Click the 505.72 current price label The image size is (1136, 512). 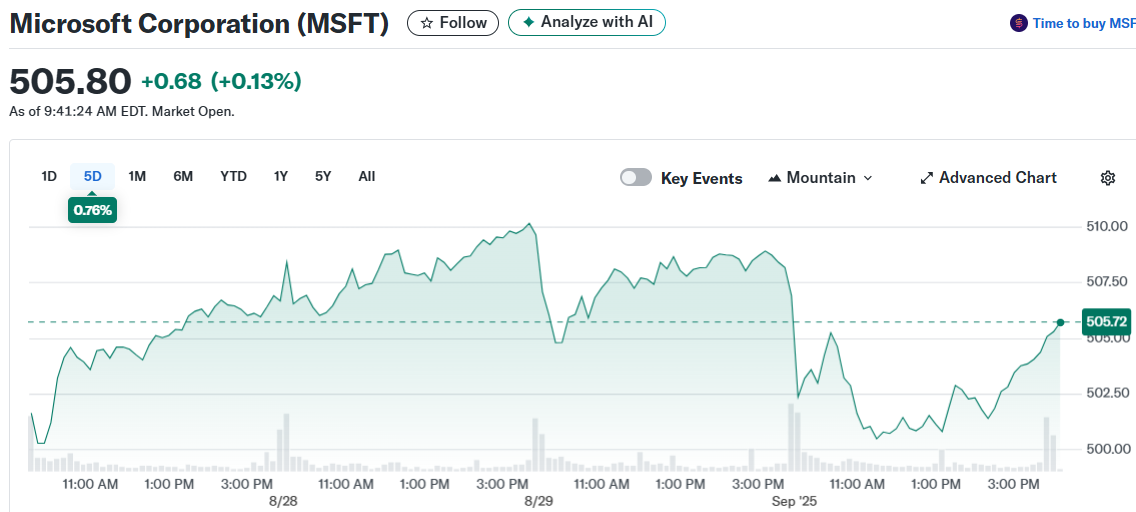click(x=1107, y=322)
